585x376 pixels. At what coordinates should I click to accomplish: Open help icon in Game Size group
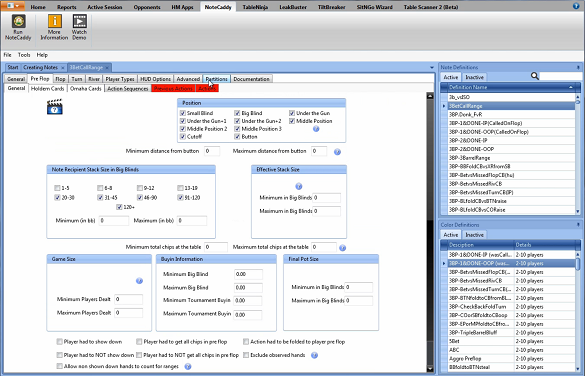coord(139,281)
